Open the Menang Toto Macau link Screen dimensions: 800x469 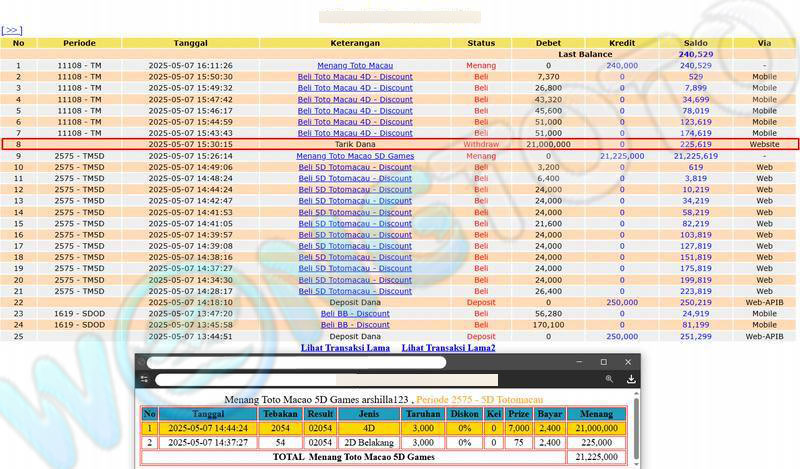click(x=355, y=65)
